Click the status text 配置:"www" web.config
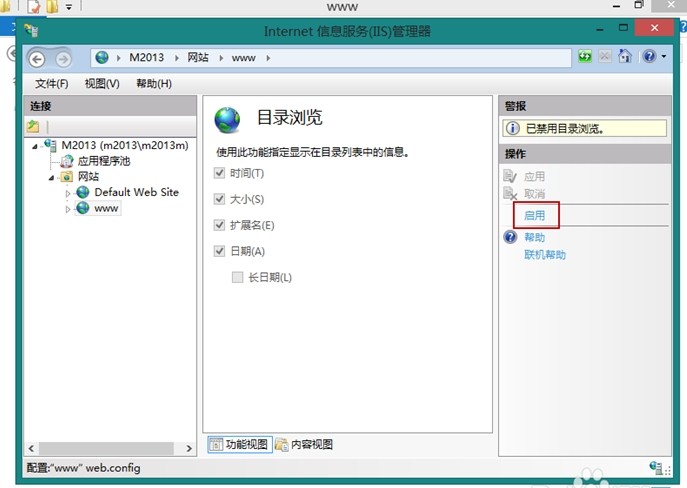Screen dimensions: 687x488 click(83, 468)
